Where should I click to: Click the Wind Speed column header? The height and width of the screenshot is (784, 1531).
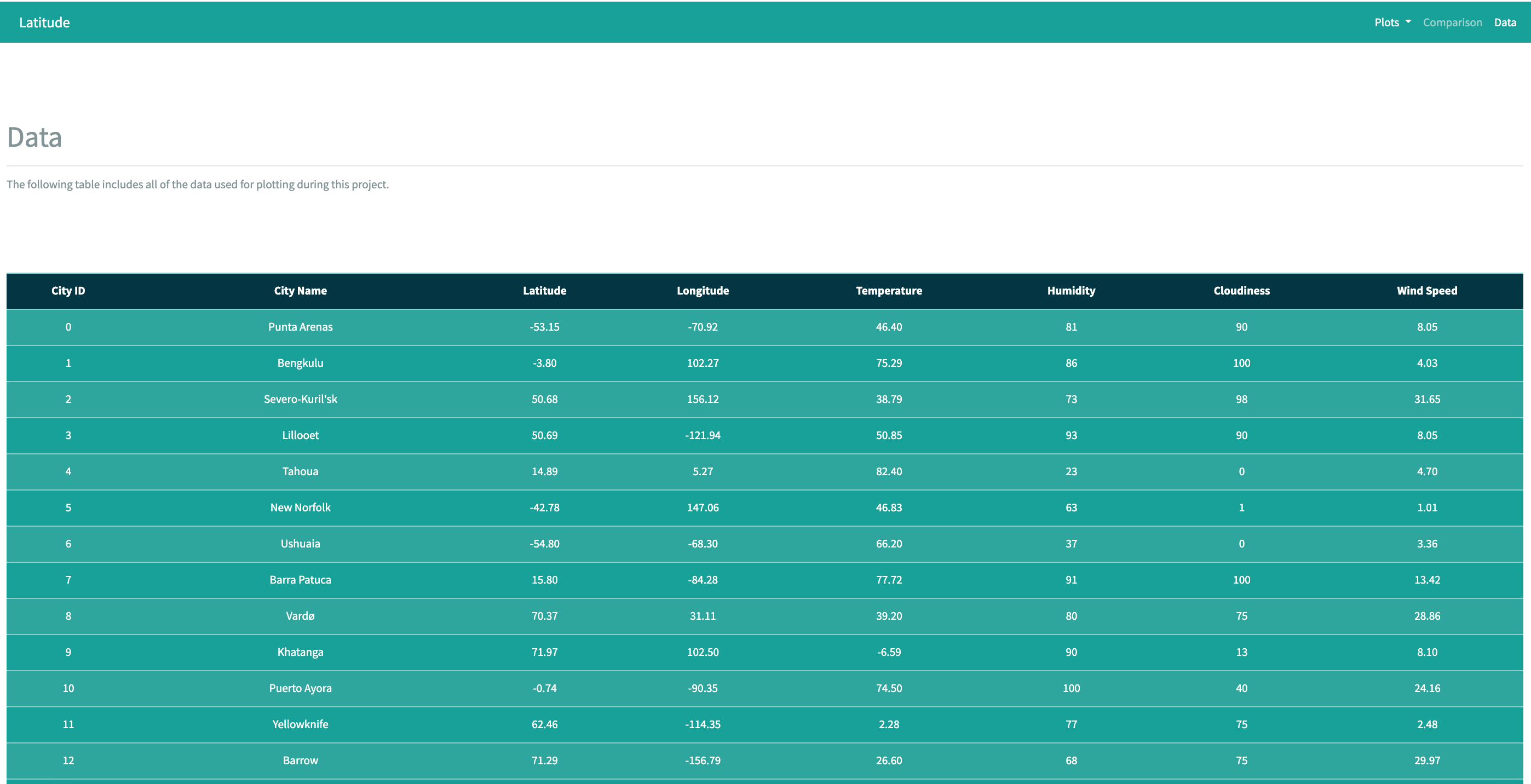click(x=1426, y=291)
